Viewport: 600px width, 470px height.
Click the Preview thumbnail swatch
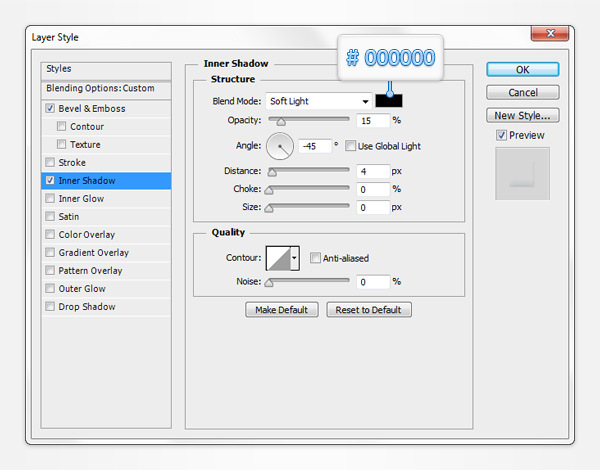(x=522, y=173)
